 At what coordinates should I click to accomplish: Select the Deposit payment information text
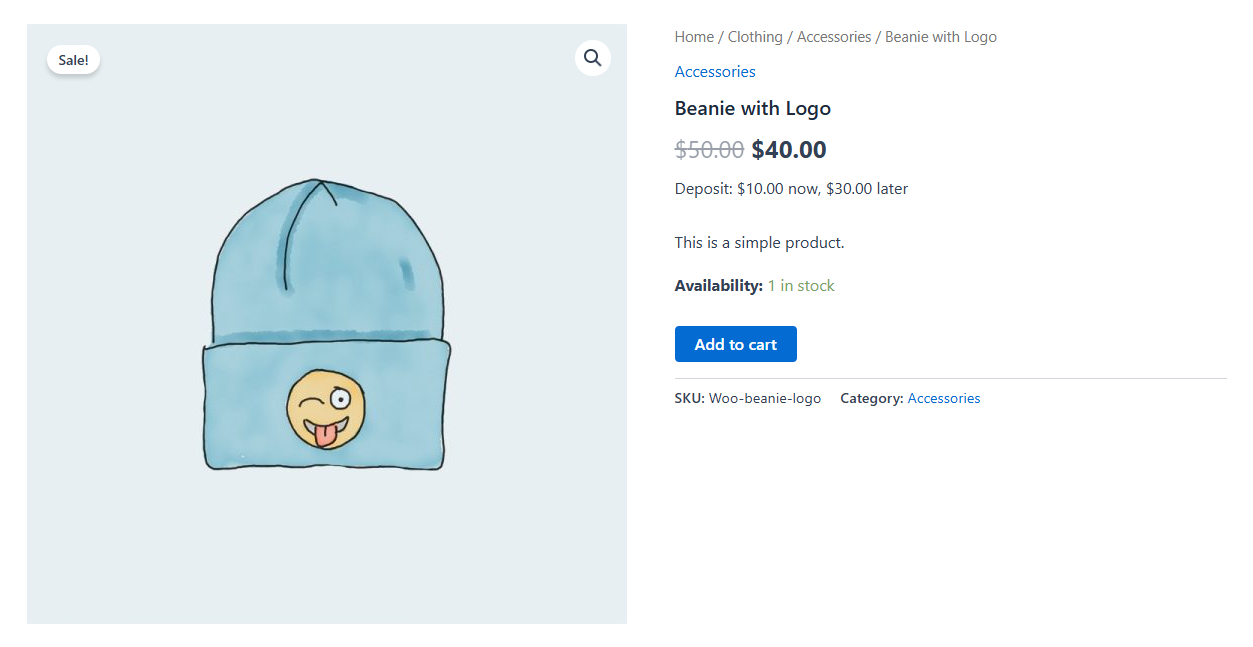pyautogui.click(x=790, y=188)
